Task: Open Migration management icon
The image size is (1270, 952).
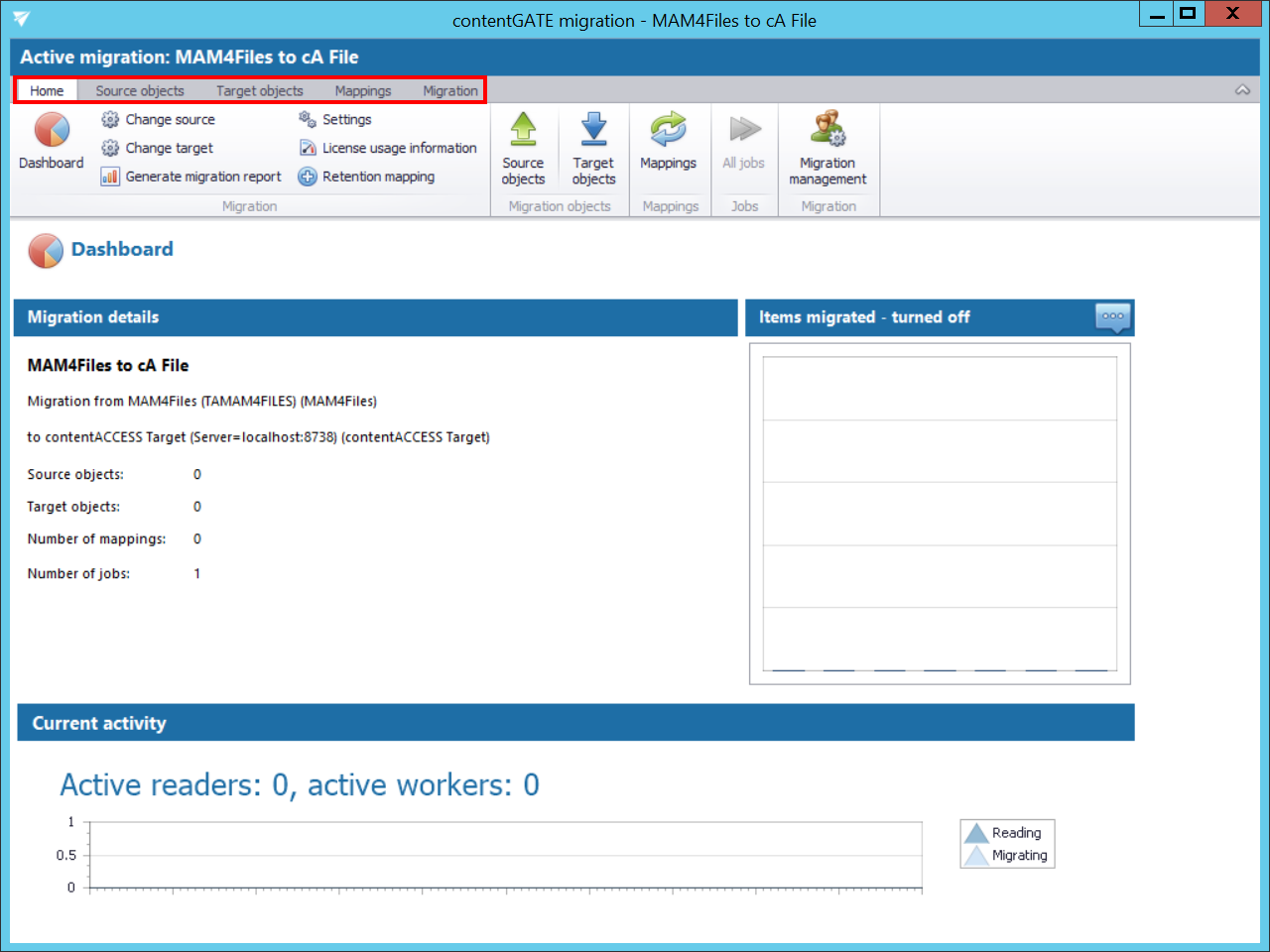Action: pos(827,130)
